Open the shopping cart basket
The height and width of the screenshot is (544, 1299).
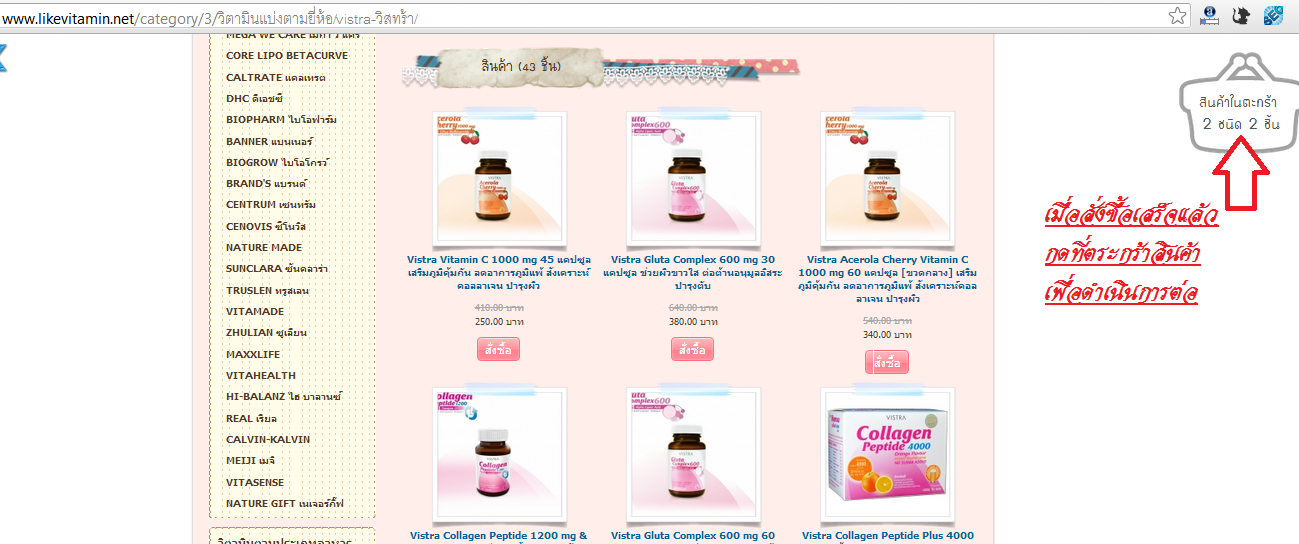click(x=1241, y=103)
